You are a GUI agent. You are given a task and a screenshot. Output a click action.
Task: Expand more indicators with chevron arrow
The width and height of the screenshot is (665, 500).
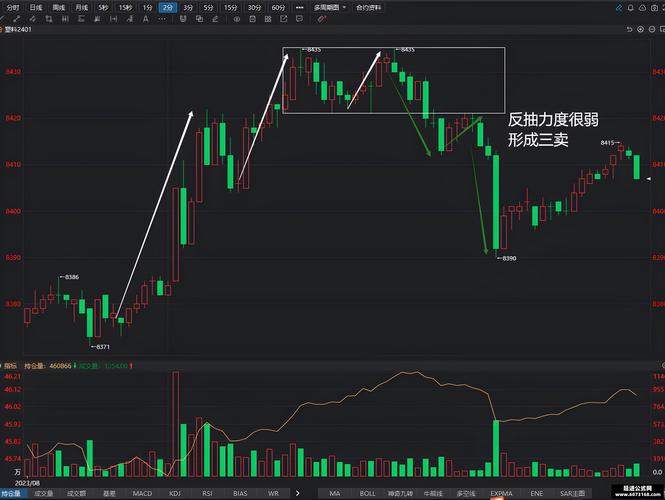click(298, 493)
